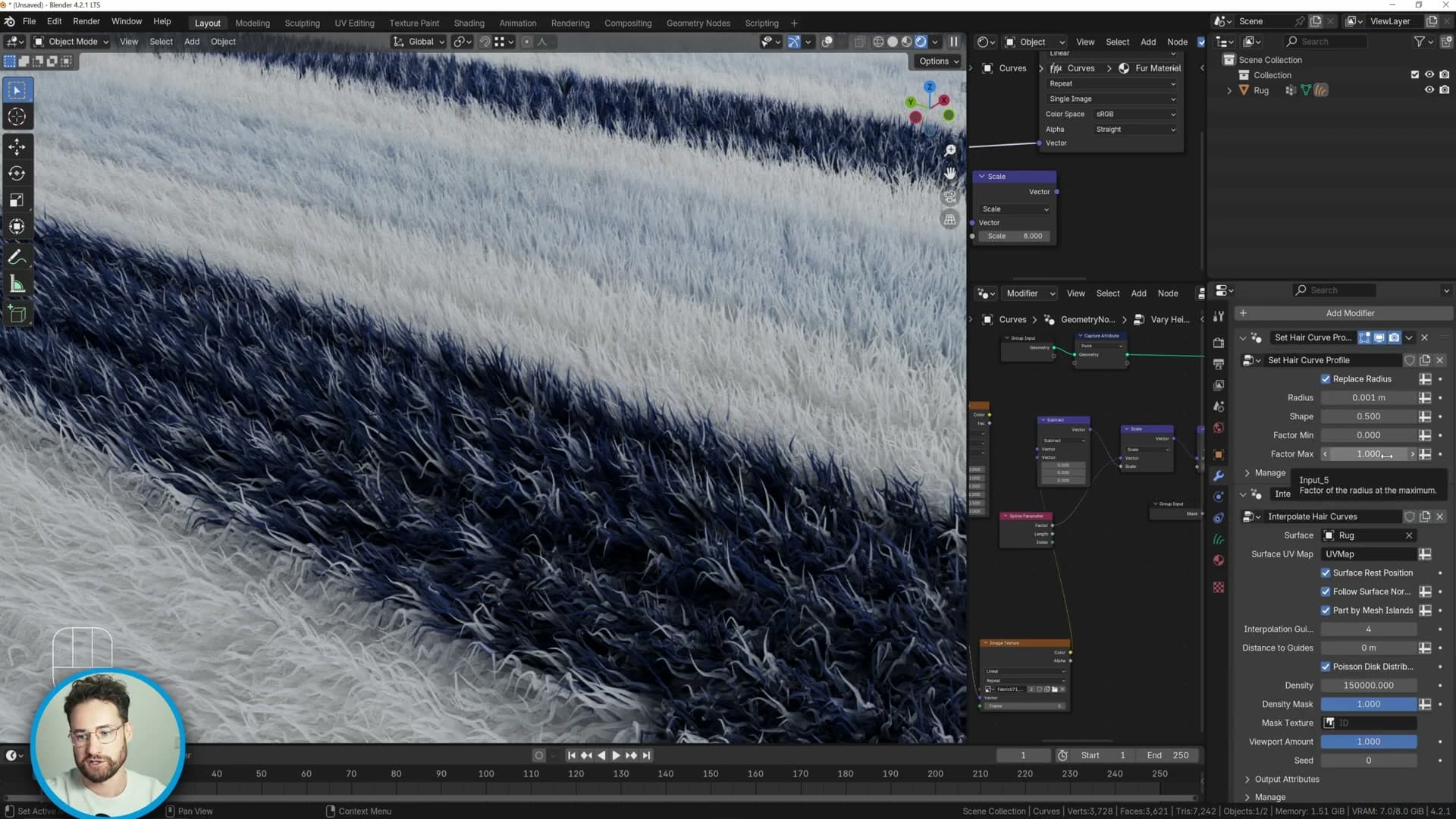Switch to rendered viewport shading
Screen dimensions: 1456x819
pyautogui.click(x=921, y=42)
